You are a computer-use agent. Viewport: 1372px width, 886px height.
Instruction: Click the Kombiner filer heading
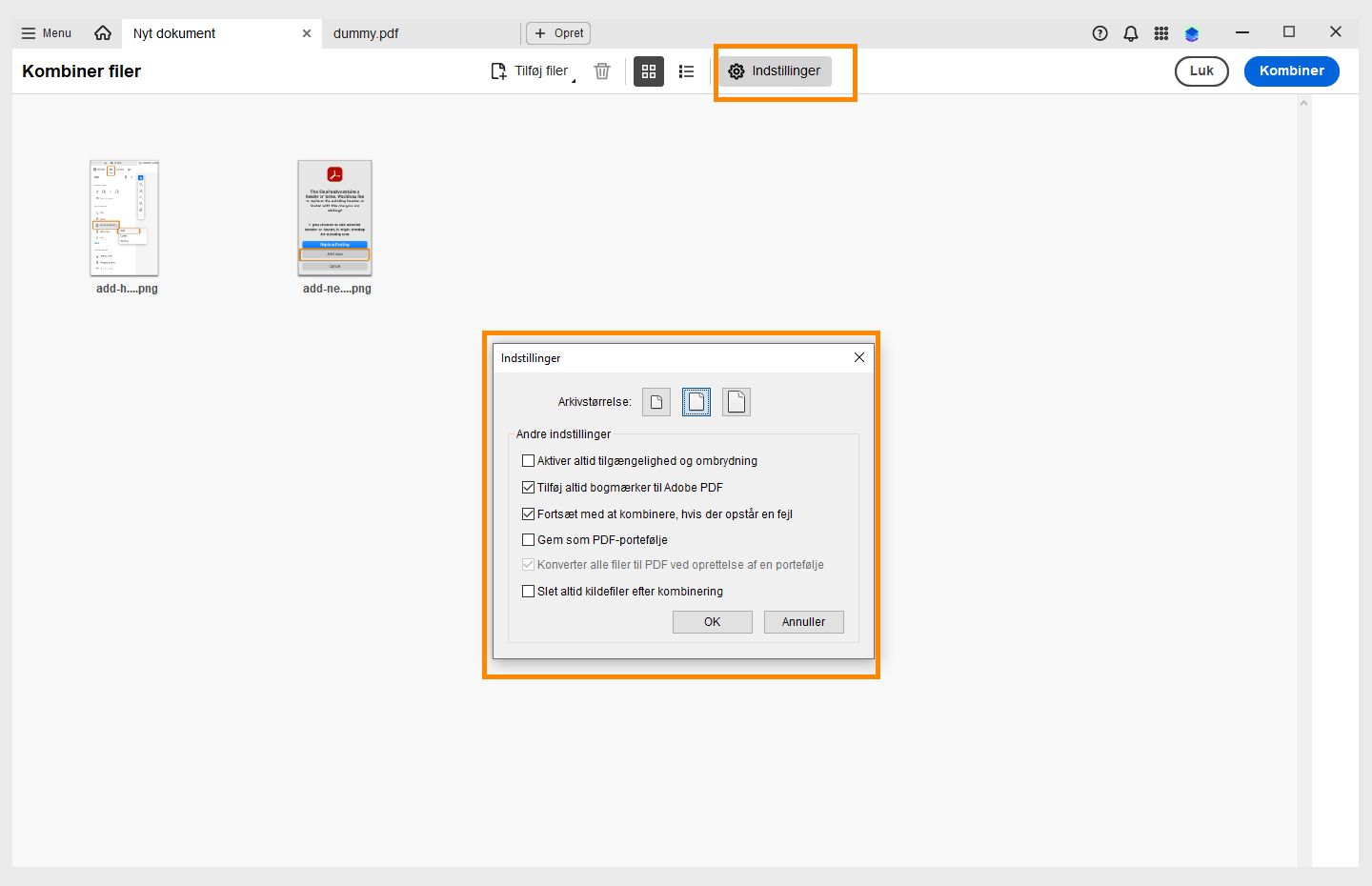point(82,71)
